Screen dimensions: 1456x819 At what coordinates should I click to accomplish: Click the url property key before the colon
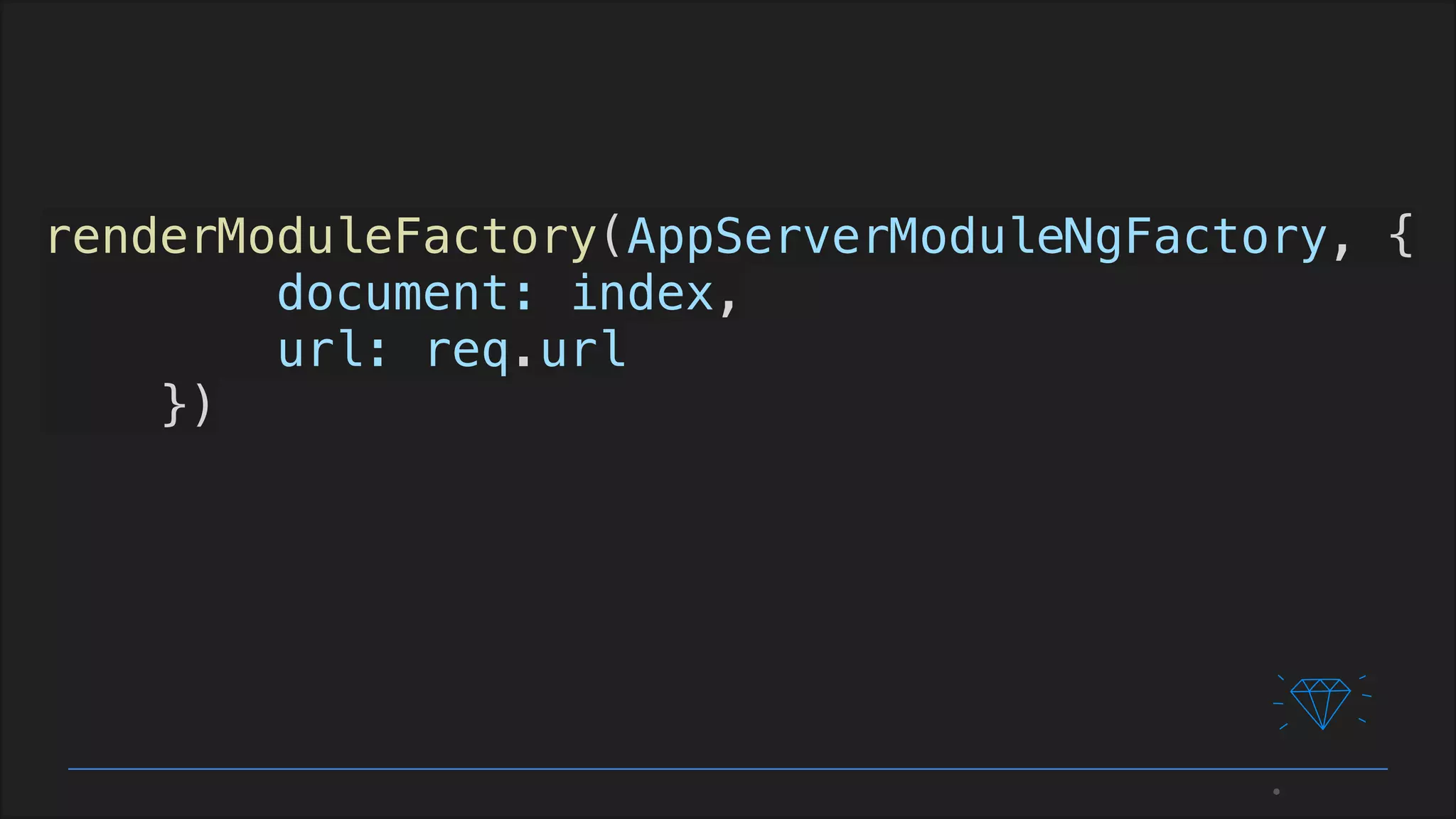318,350
